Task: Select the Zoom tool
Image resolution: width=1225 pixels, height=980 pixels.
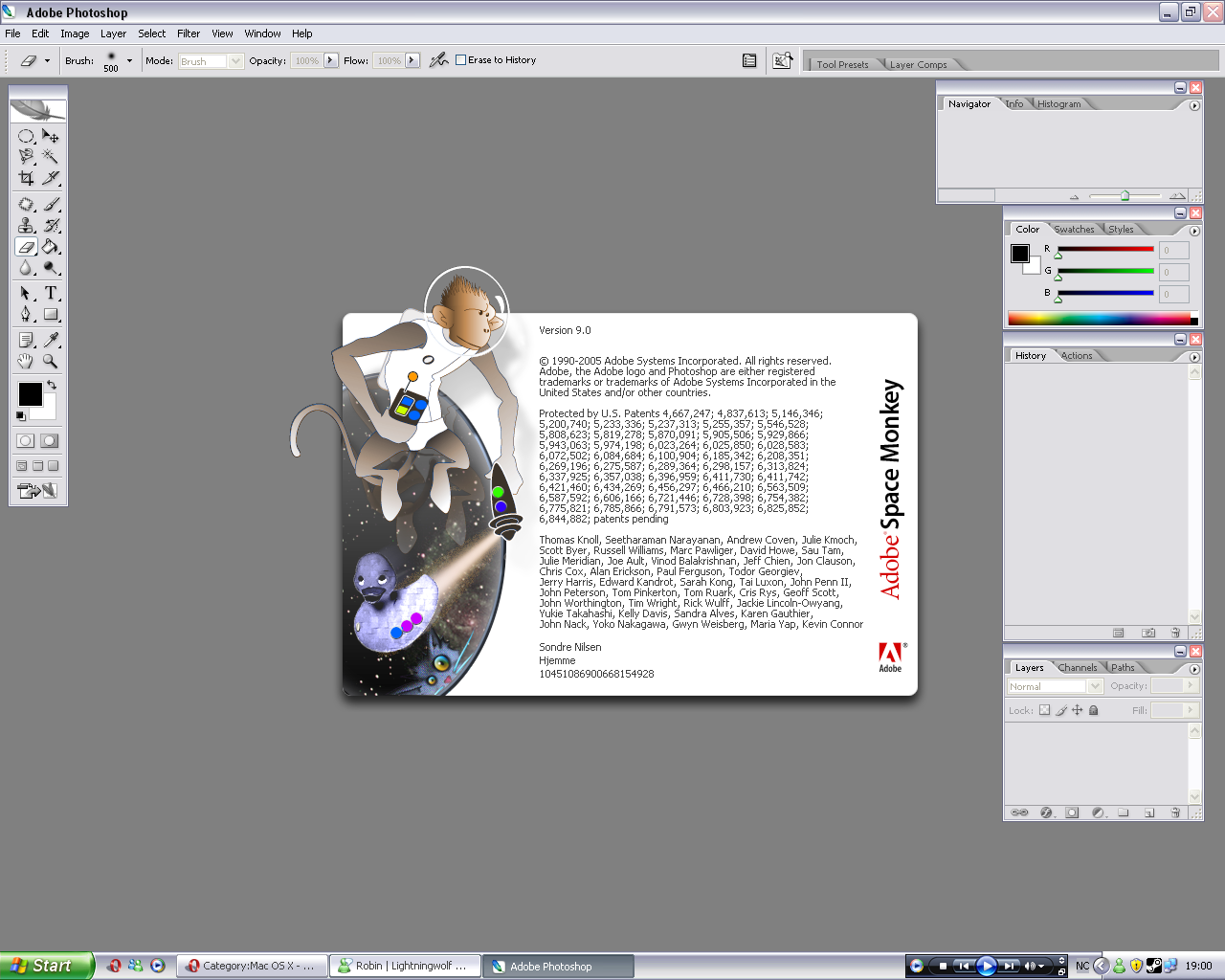Action: (x=51, y=361)
